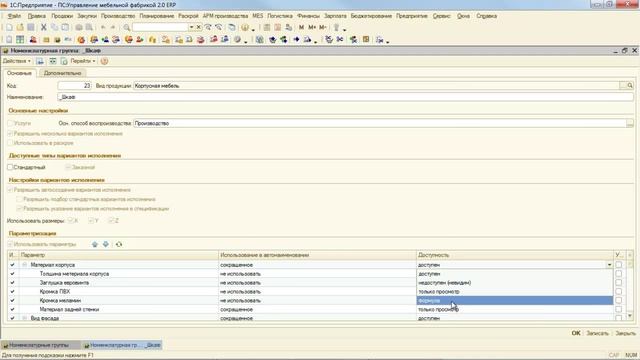Click the Open file toolbar icon
Screen dimensions: 640x360
point(20,27)
